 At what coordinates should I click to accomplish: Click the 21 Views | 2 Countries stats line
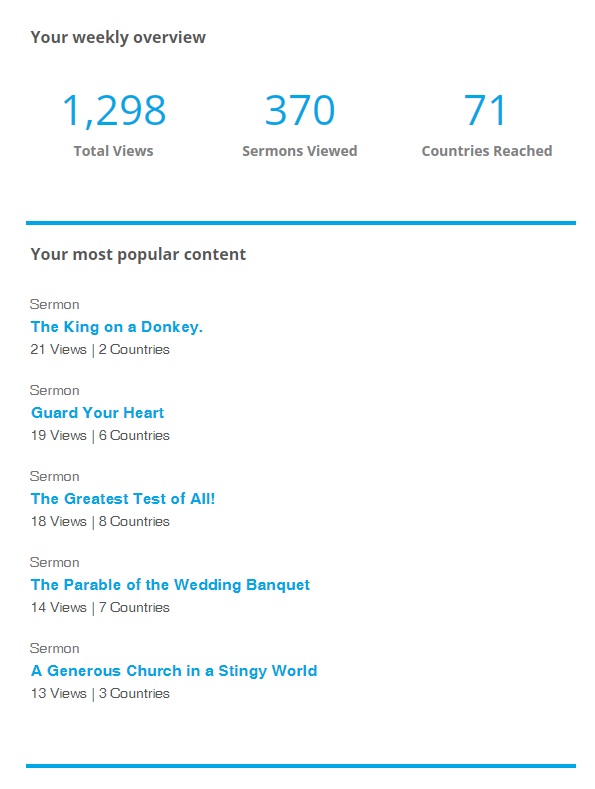(100, 350)
